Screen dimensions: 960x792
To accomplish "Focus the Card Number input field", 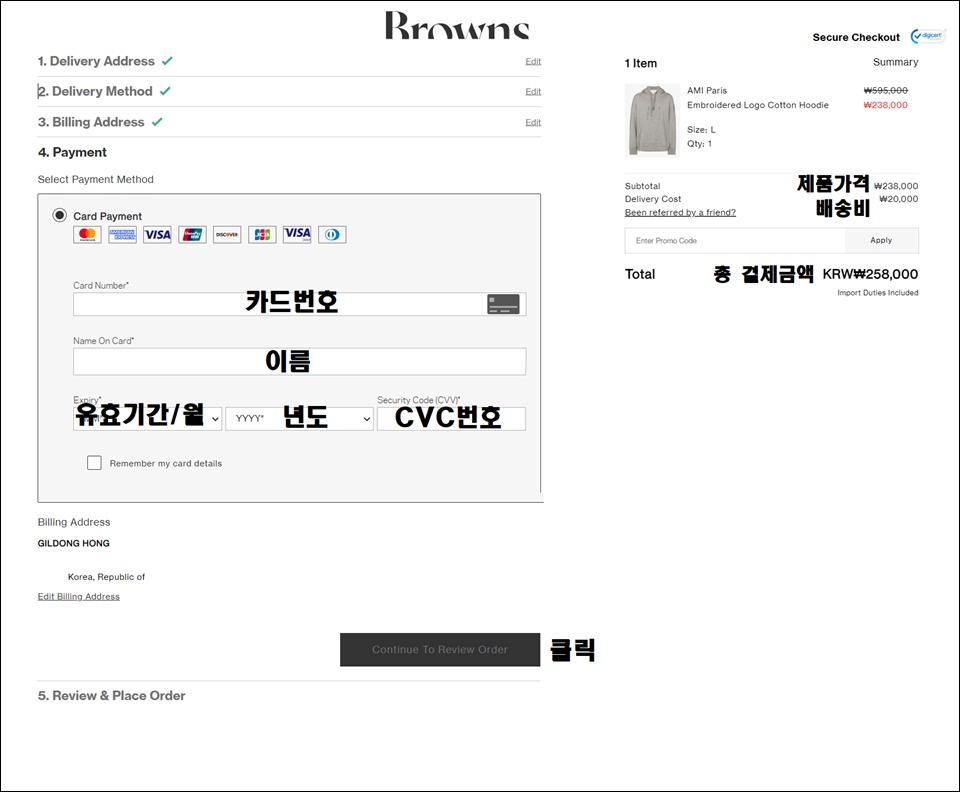I will click(299, 304).
